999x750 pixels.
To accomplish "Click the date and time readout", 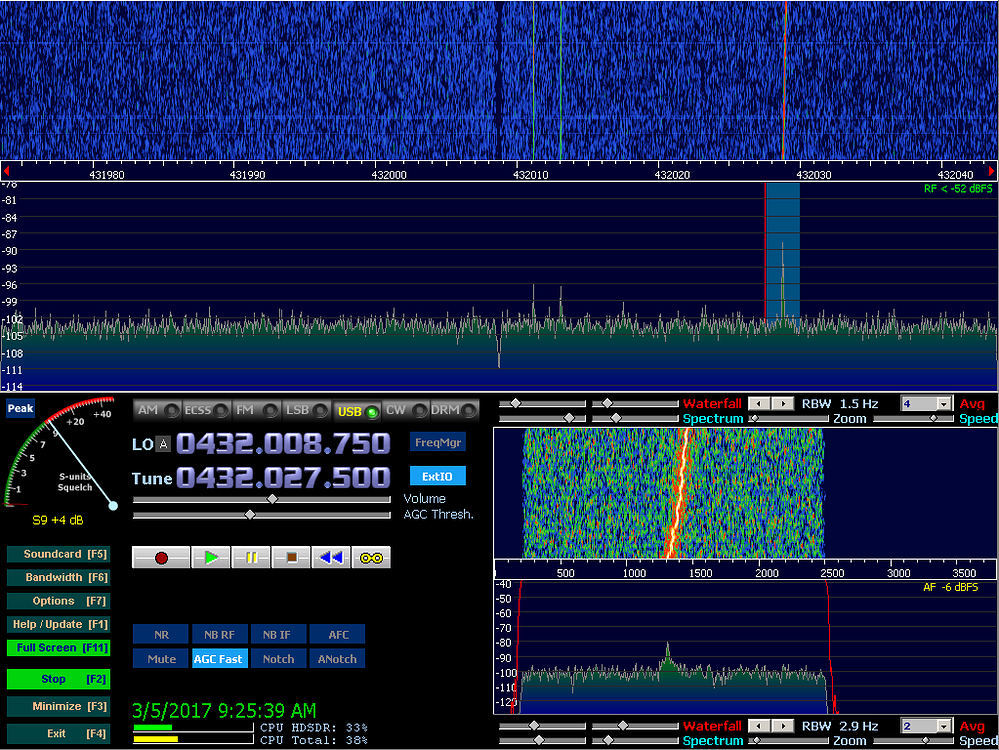I will (224, 710).
